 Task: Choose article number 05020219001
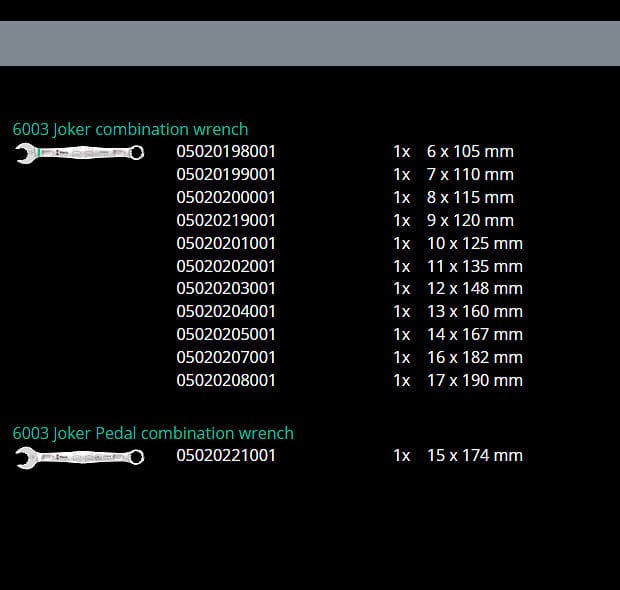pyautogui.click(x=226, y=220)
